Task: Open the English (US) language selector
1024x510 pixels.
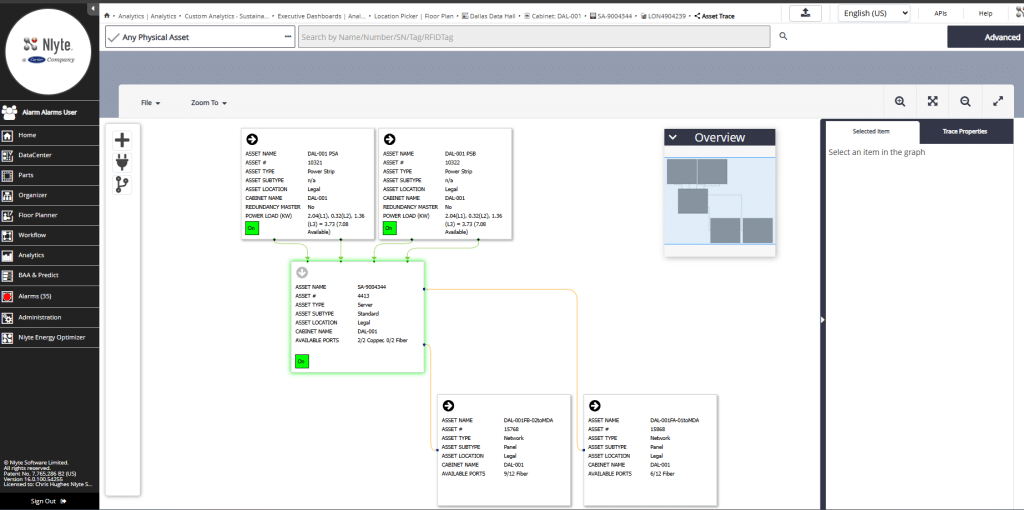Action: (x=874, y=13)
